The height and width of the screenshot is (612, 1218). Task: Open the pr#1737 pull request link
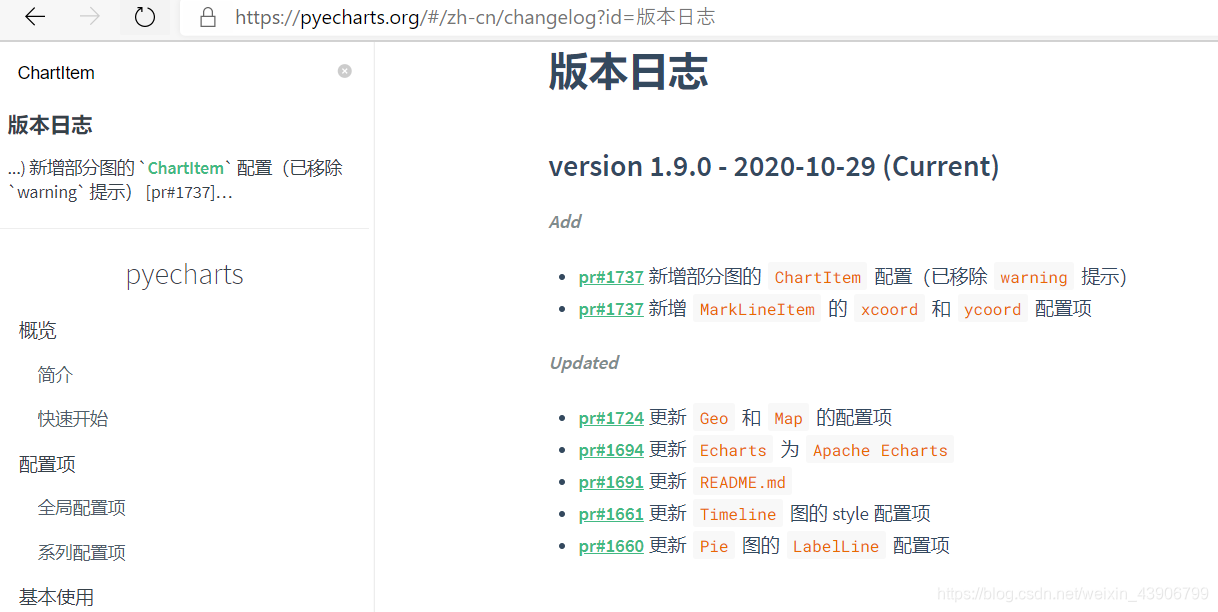tap(611, 277)
